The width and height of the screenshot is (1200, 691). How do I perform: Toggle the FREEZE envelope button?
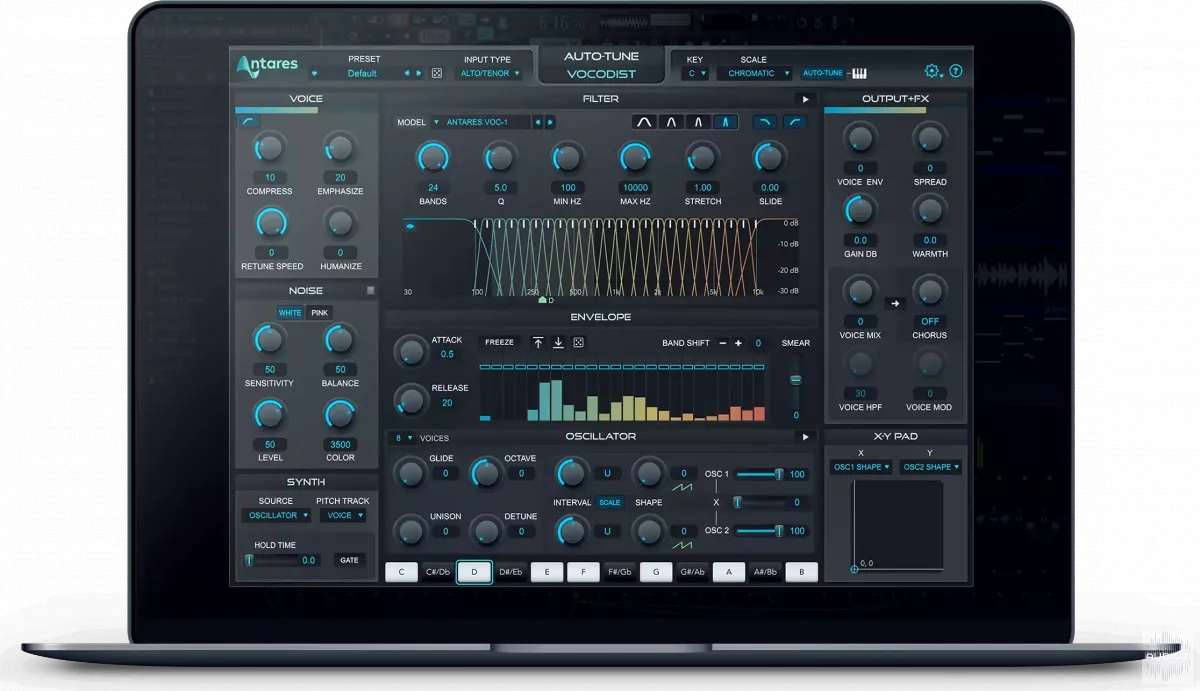tap(500, 343)
